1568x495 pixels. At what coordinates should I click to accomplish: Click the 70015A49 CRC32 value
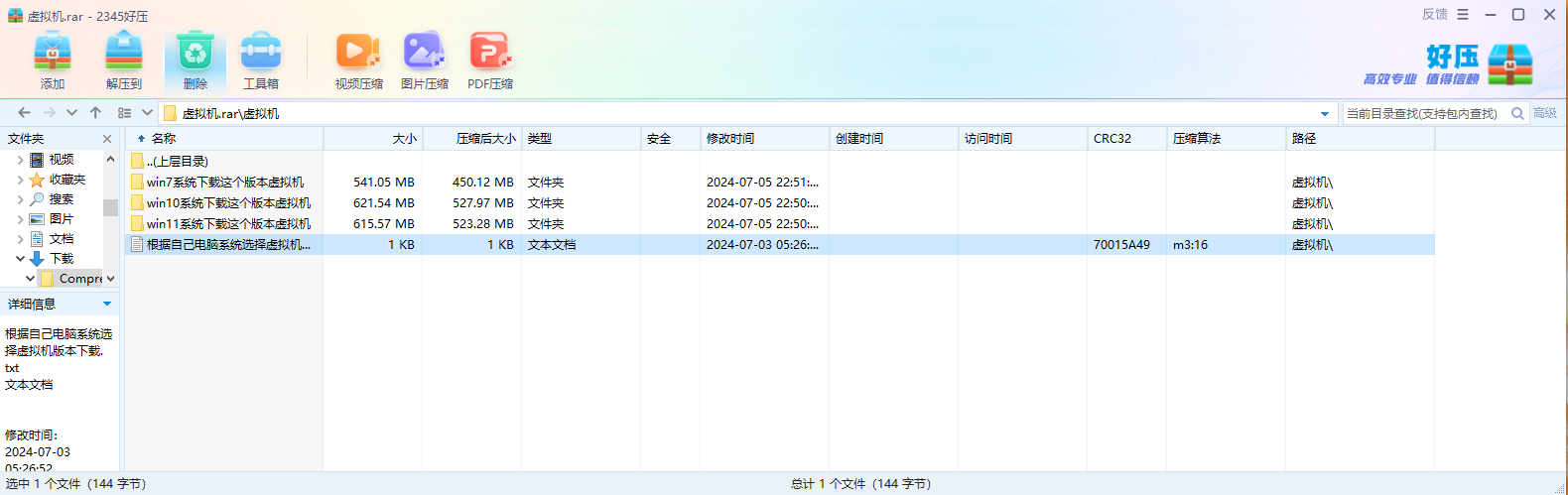pos(1121,245)
